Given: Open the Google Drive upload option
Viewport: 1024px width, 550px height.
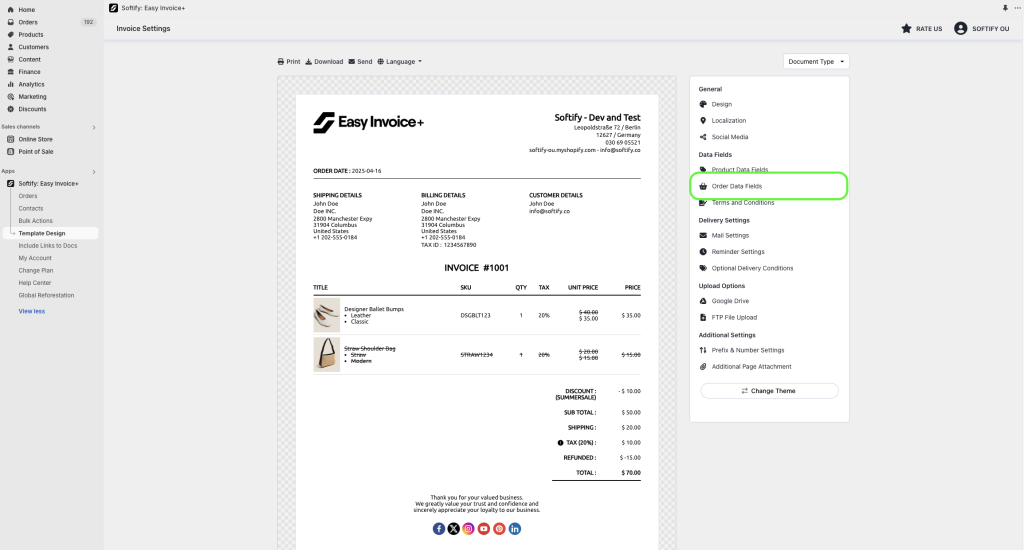Looking at the screenshot, I should click(x=730, y=301).
